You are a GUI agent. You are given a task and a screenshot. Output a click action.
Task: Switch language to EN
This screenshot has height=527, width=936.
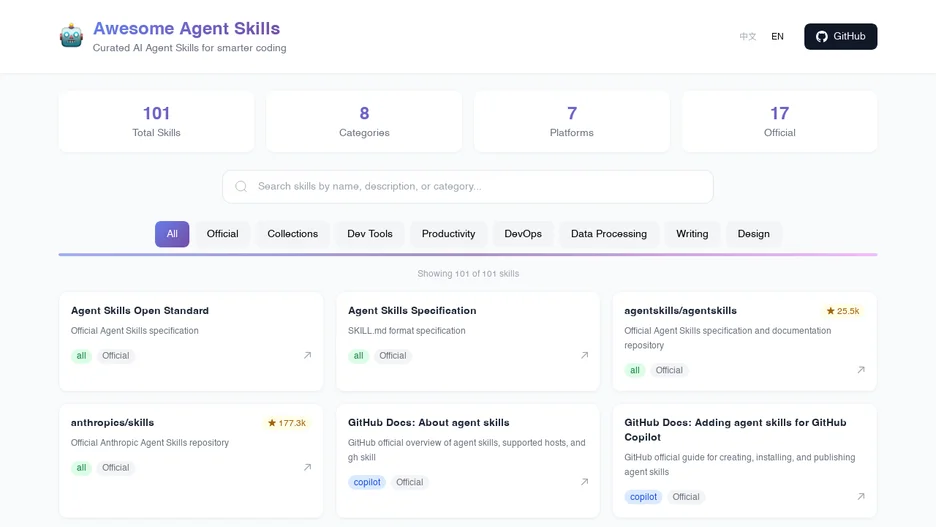click(x=777, y=36)
